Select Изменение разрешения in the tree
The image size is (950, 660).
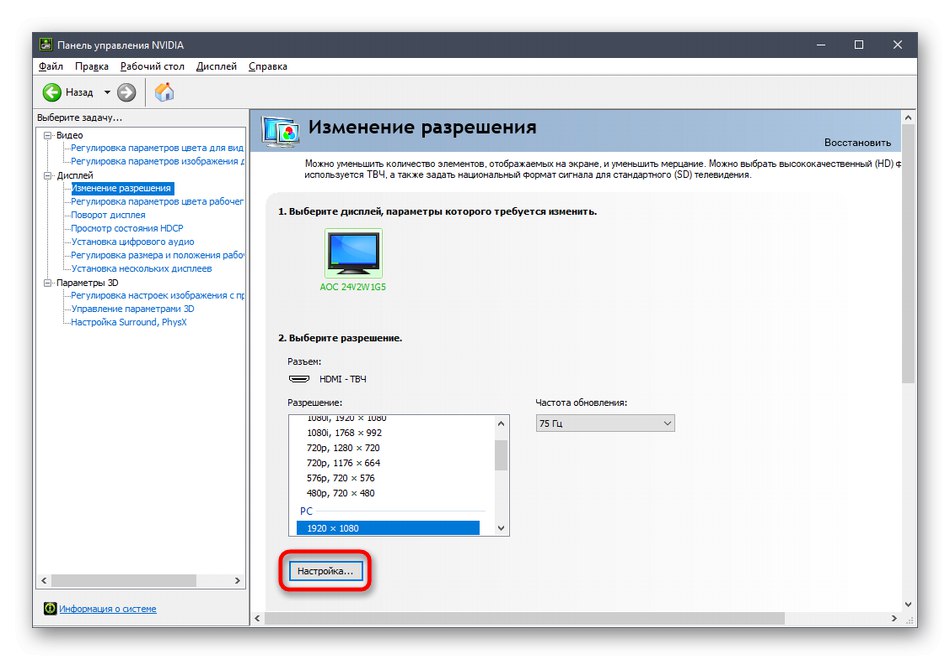[121, 188]
